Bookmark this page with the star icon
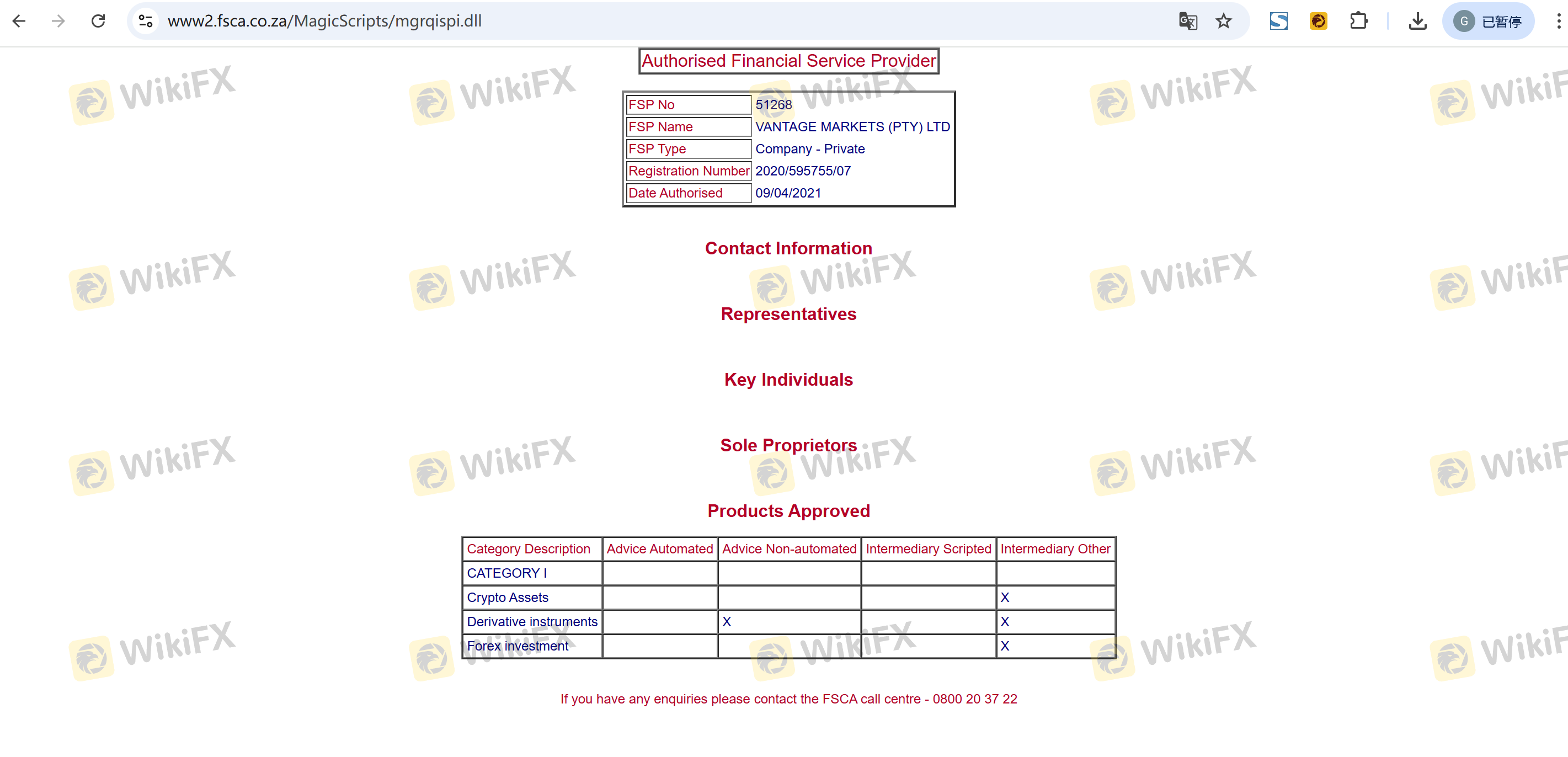 [1224, 22]
